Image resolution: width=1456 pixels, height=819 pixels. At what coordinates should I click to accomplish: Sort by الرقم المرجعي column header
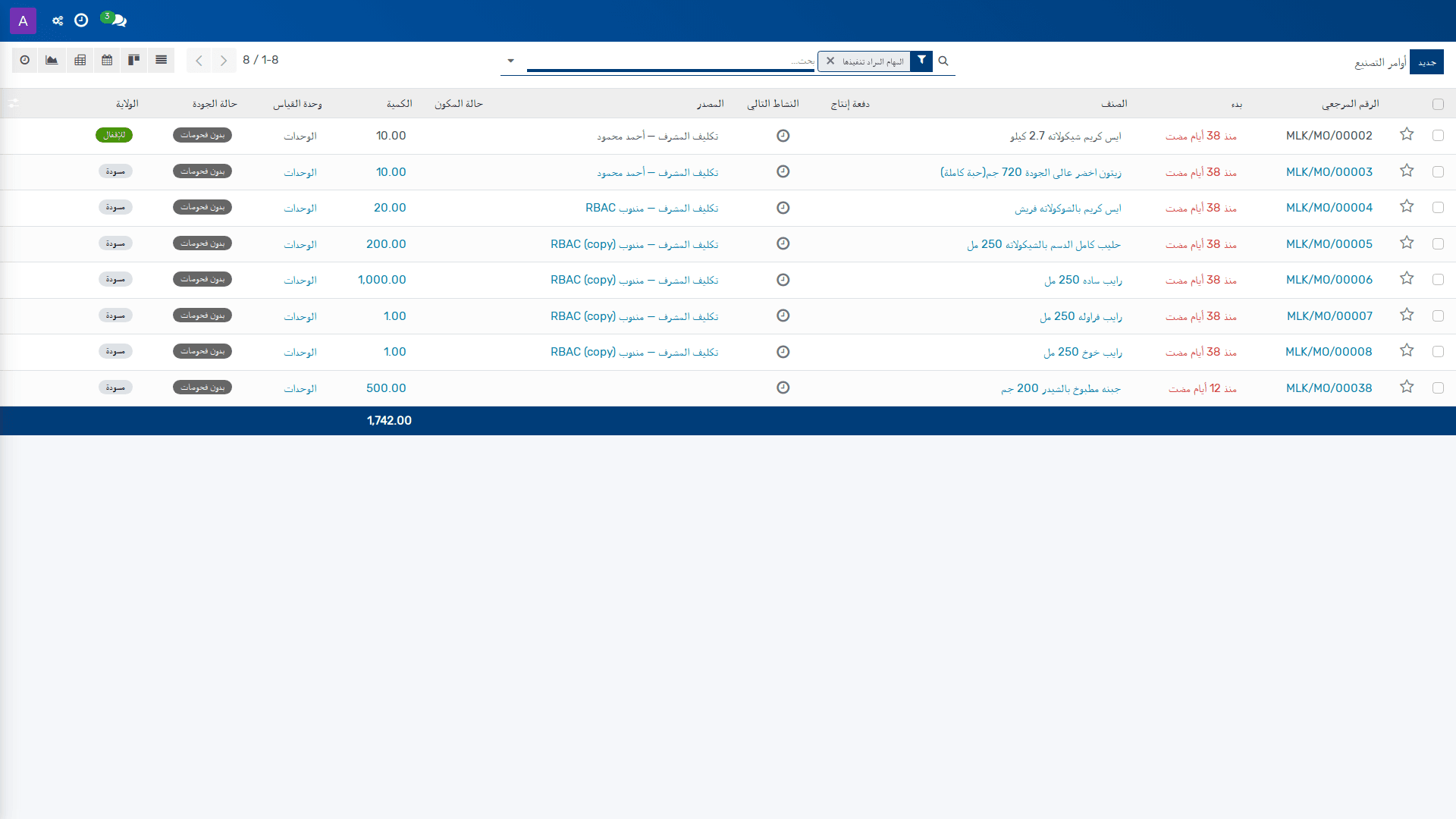(x=1350, y=104)
